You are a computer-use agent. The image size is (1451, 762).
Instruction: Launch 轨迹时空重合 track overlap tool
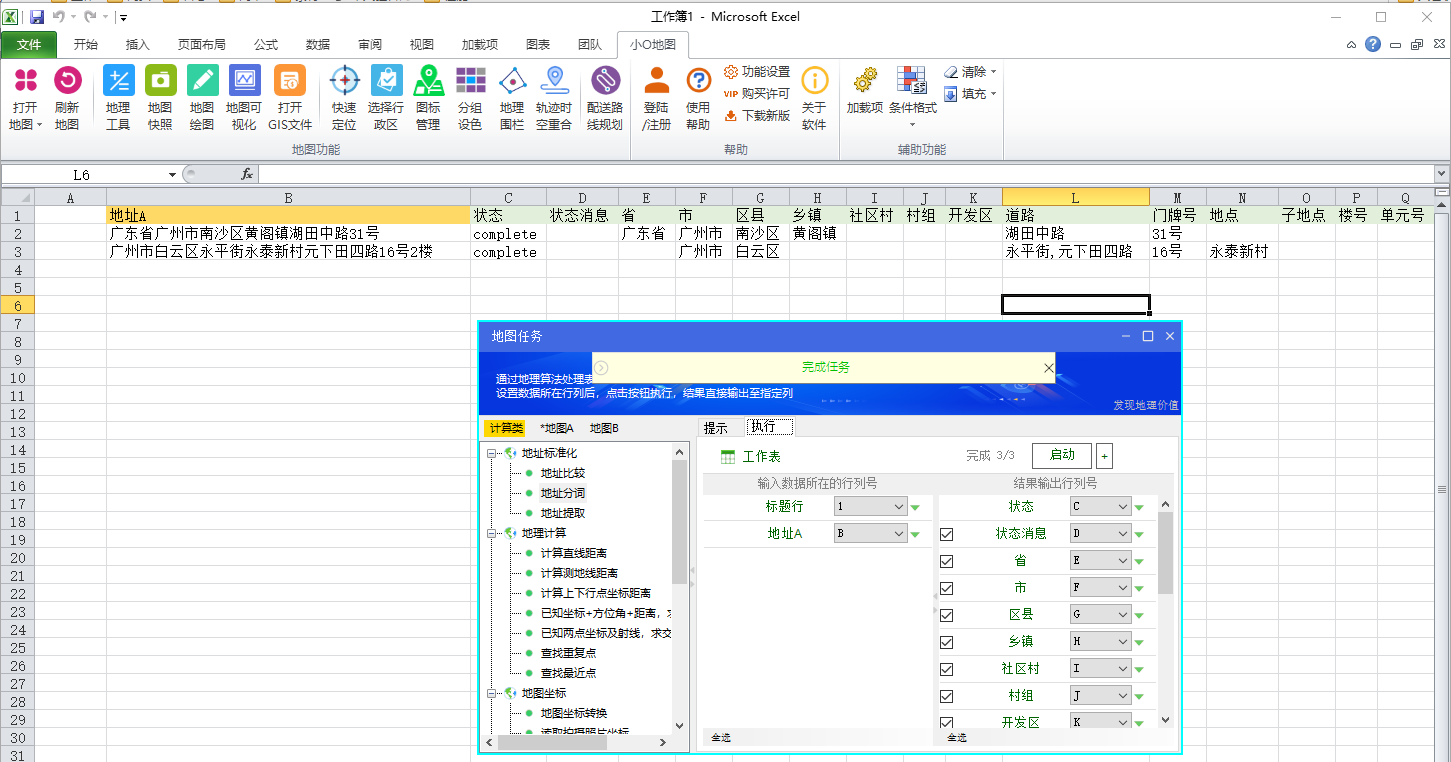[x=554, y=99]
